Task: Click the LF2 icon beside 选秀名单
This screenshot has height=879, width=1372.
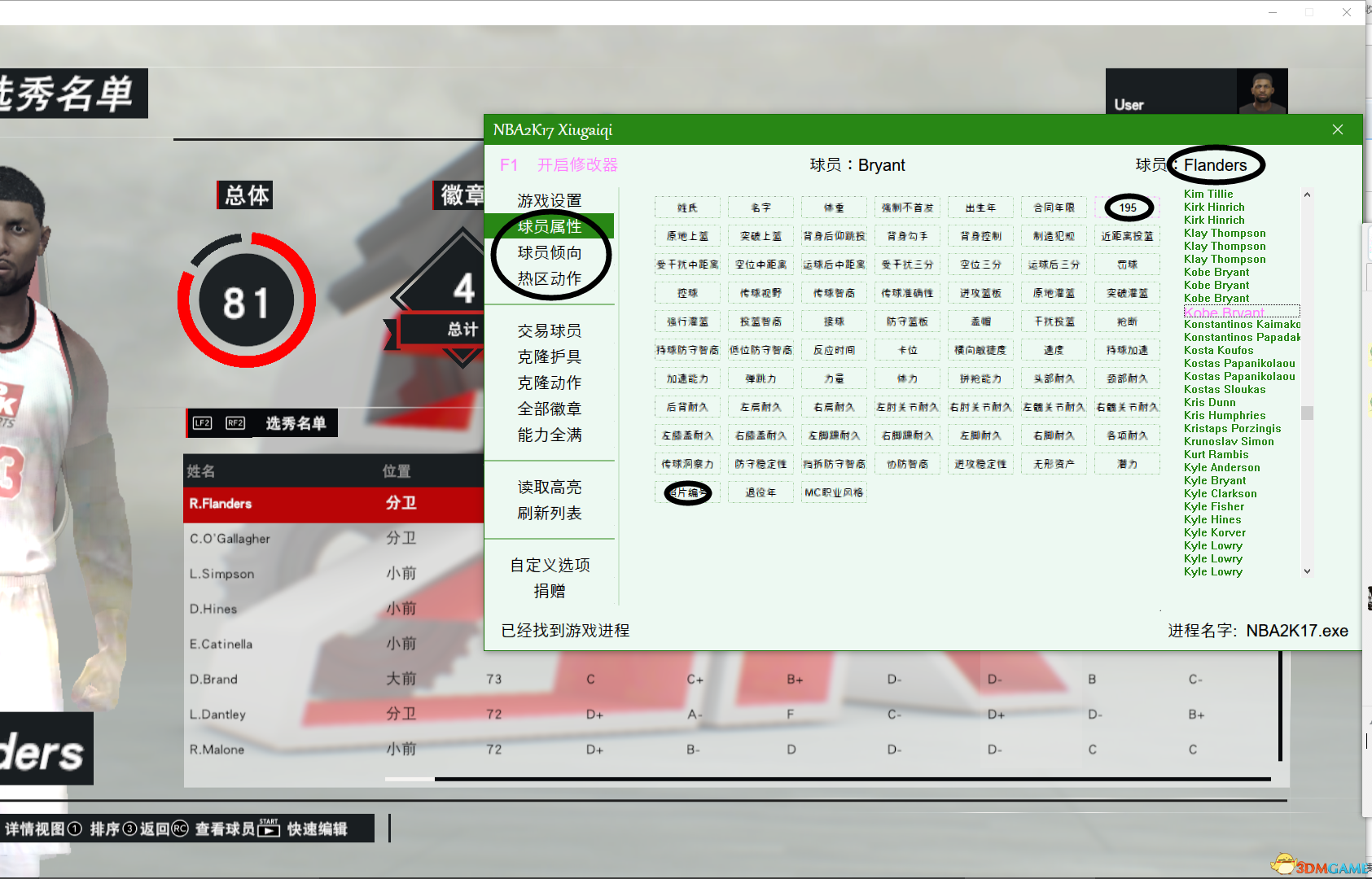Action: (x=202, y=423)
